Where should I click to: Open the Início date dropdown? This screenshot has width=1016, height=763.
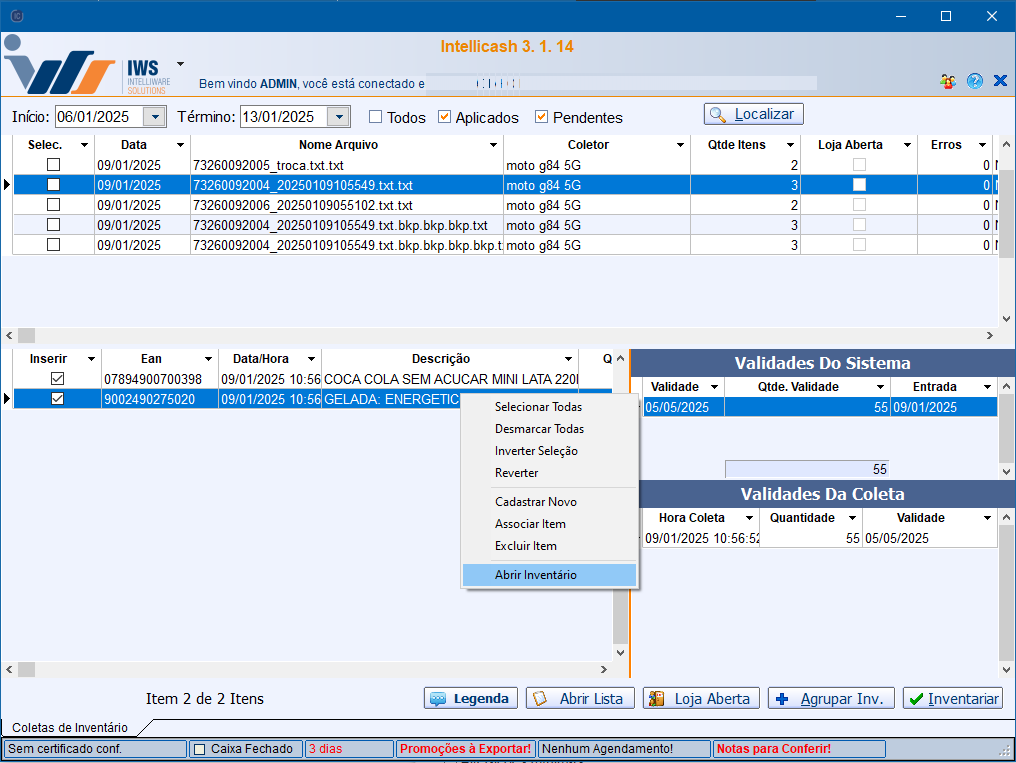tap(154, 117)
